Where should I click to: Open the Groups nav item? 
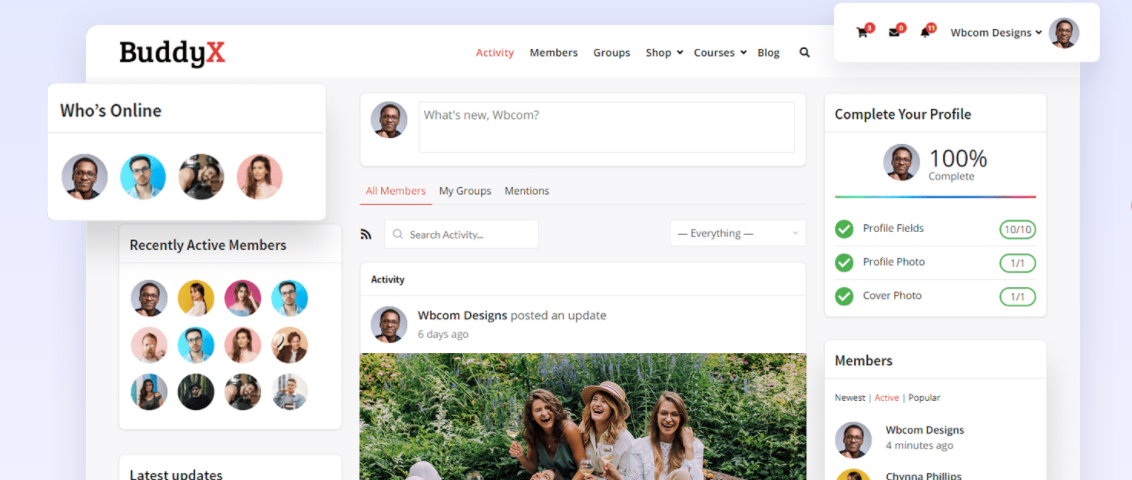point(611,53)
